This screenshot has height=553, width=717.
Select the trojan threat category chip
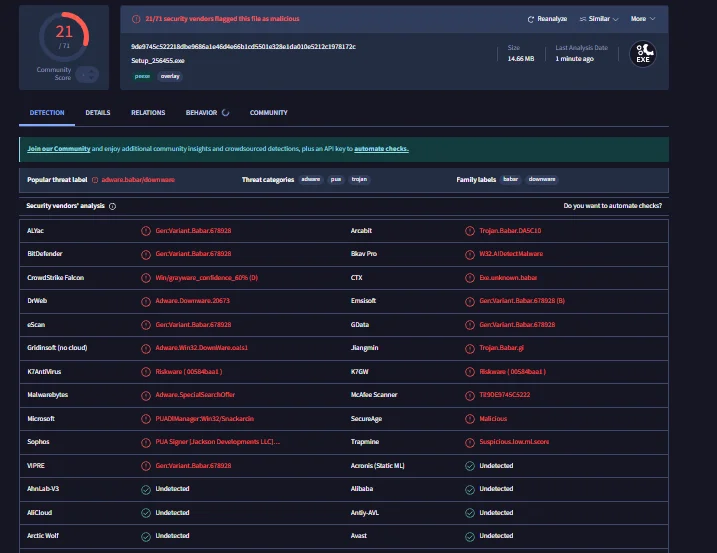[359, 179]
